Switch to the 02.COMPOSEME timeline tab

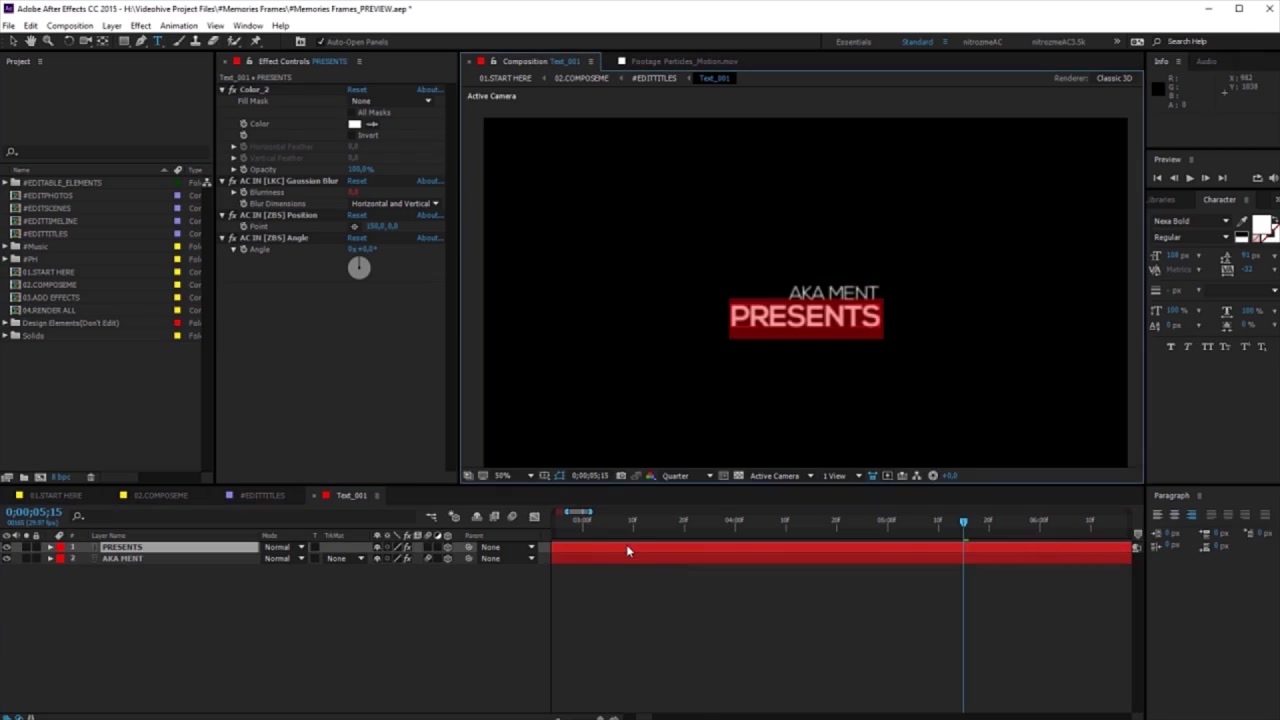[155, 495]
